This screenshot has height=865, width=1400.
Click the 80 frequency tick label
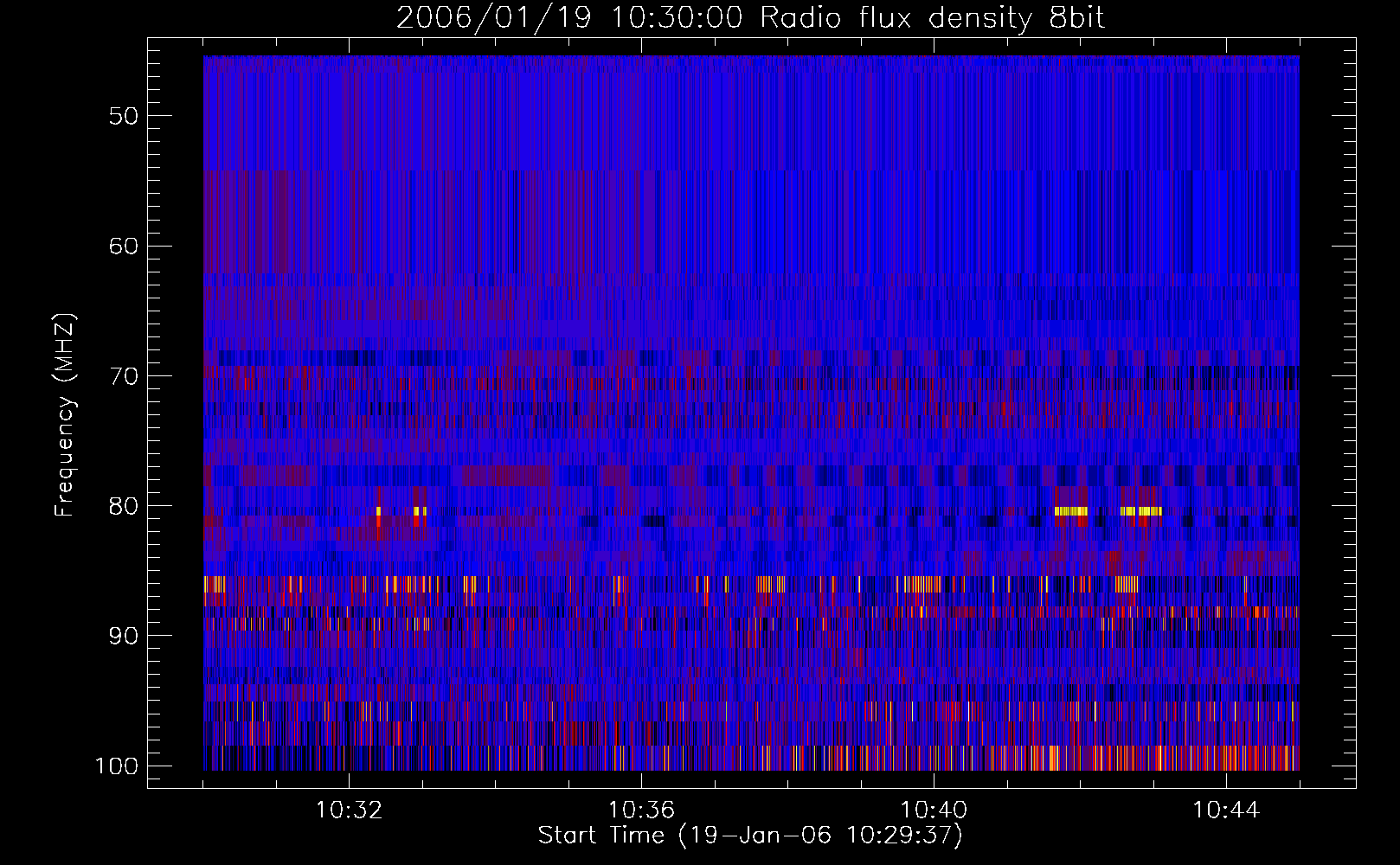pyautogui.click(x=124, y=506)
